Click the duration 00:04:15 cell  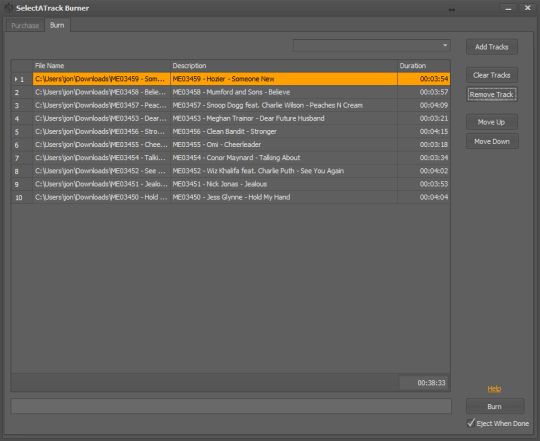[x=424, y=132]
